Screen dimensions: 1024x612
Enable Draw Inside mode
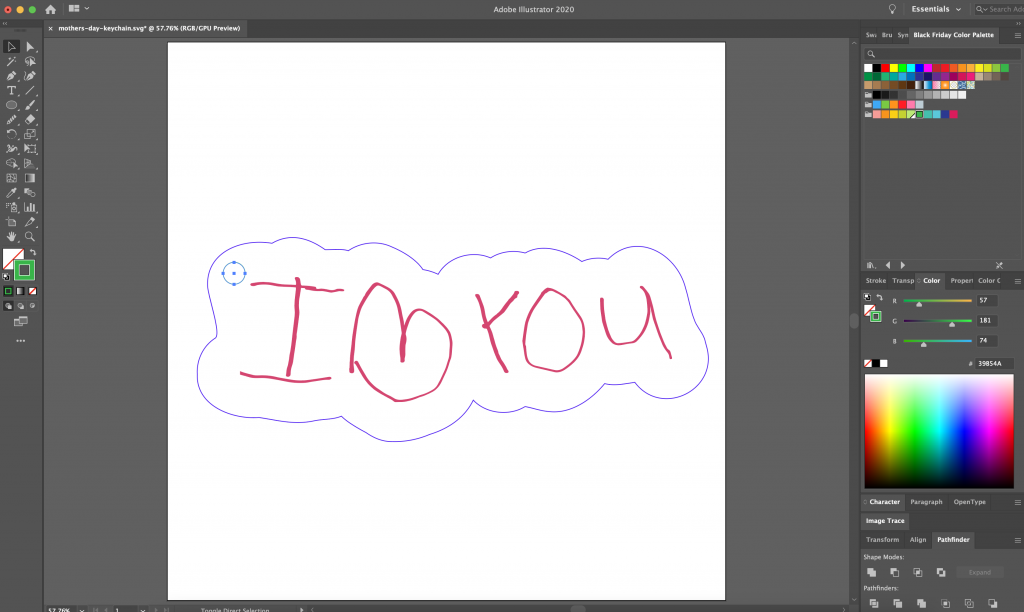pos(33,306)
